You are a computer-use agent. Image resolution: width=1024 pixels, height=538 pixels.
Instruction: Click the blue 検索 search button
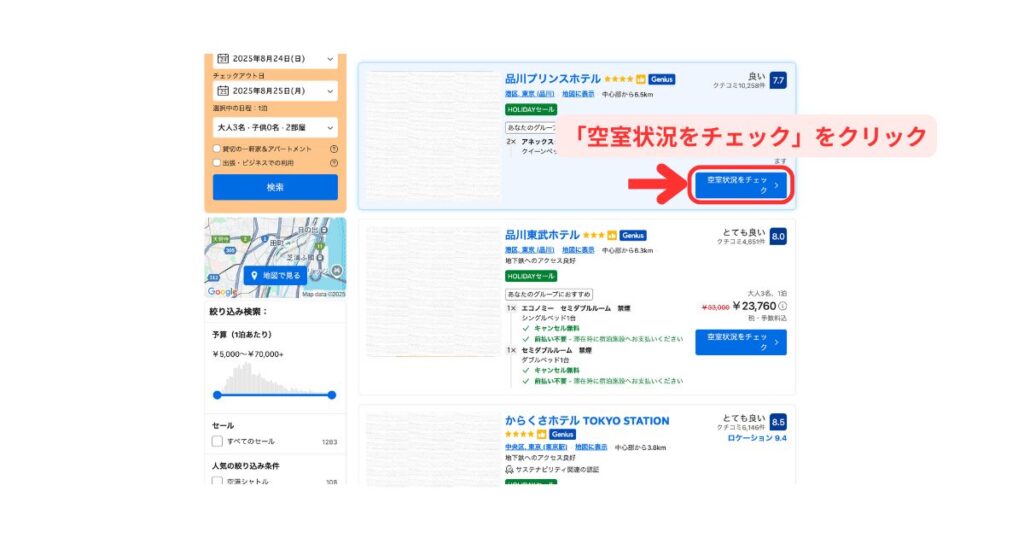pyautogui.click(x=275, y=187)
